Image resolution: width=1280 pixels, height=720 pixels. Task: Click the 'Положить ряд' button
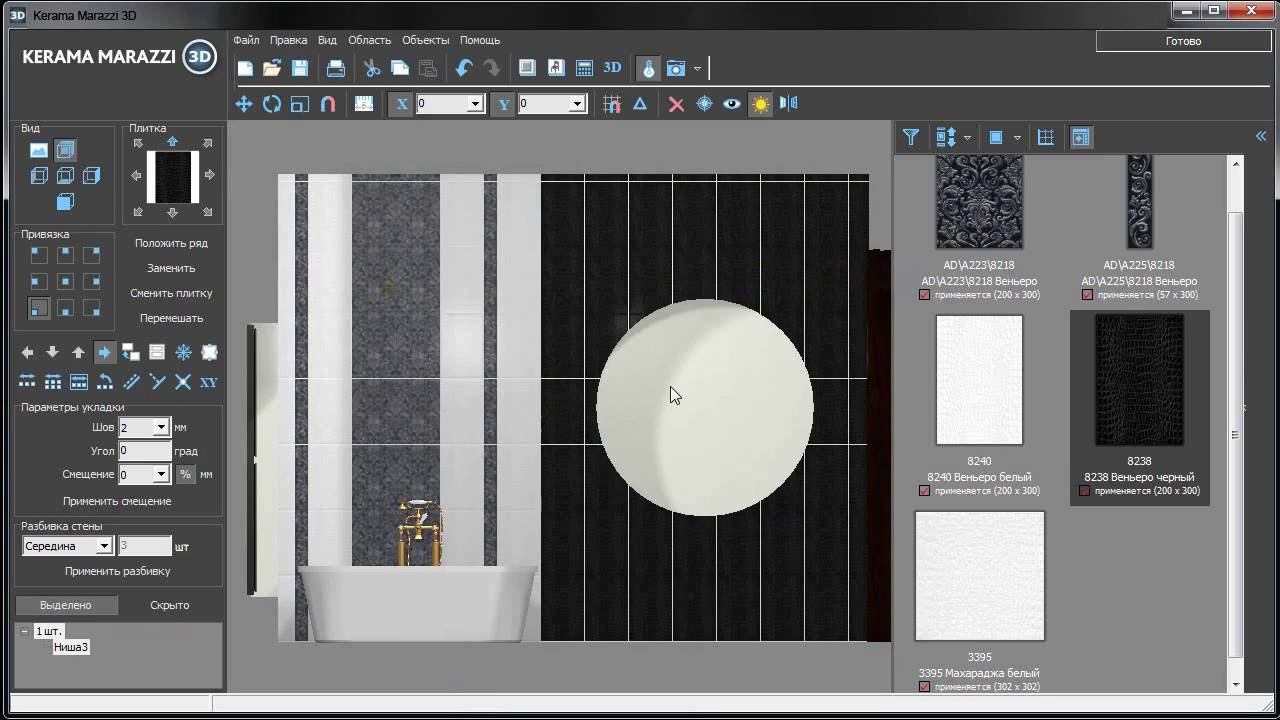click(171, 243)
